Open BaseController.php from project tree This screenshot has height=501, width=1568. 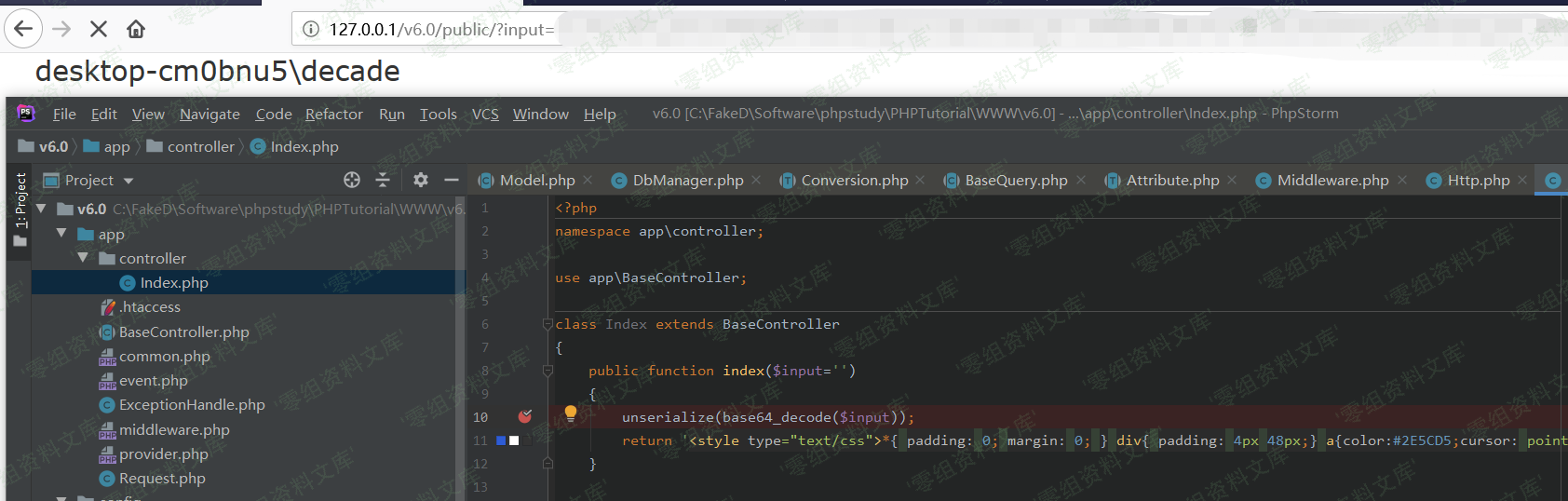(x=183, y=332)
